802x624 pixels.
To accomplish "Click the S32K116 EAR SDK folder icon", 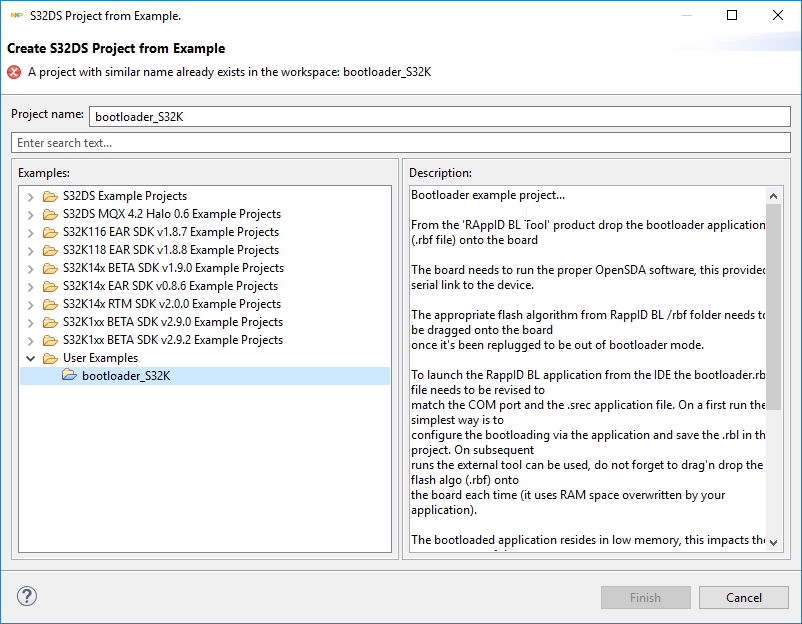I will [50, 232].
